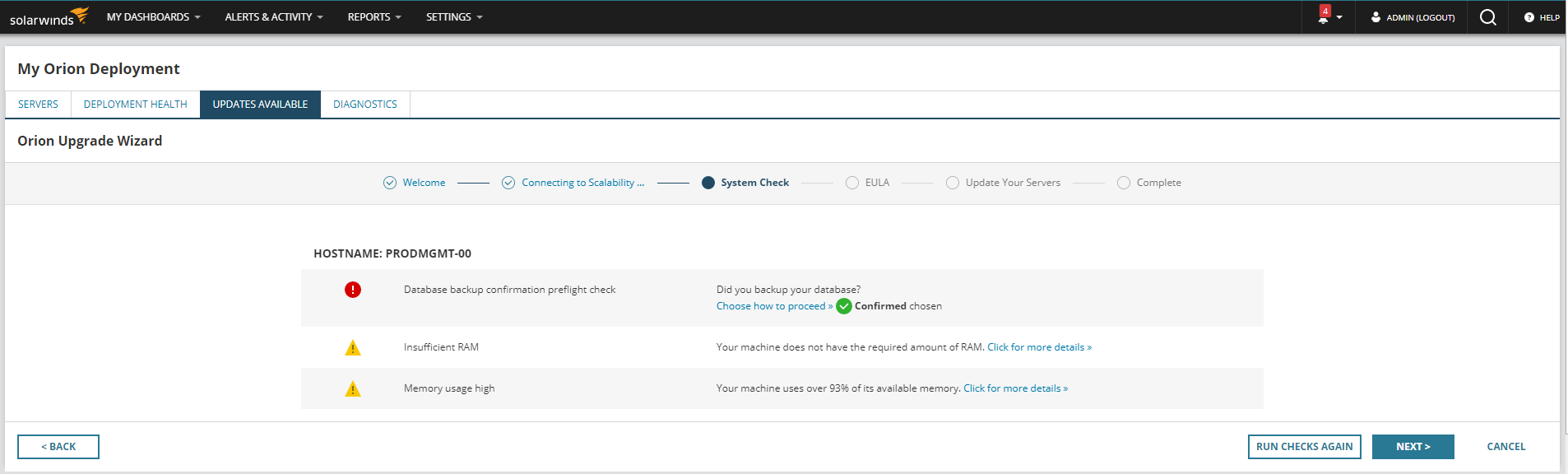Expand the Settings menu
The width and height of the screenshot is (1568, 474).
454,17
